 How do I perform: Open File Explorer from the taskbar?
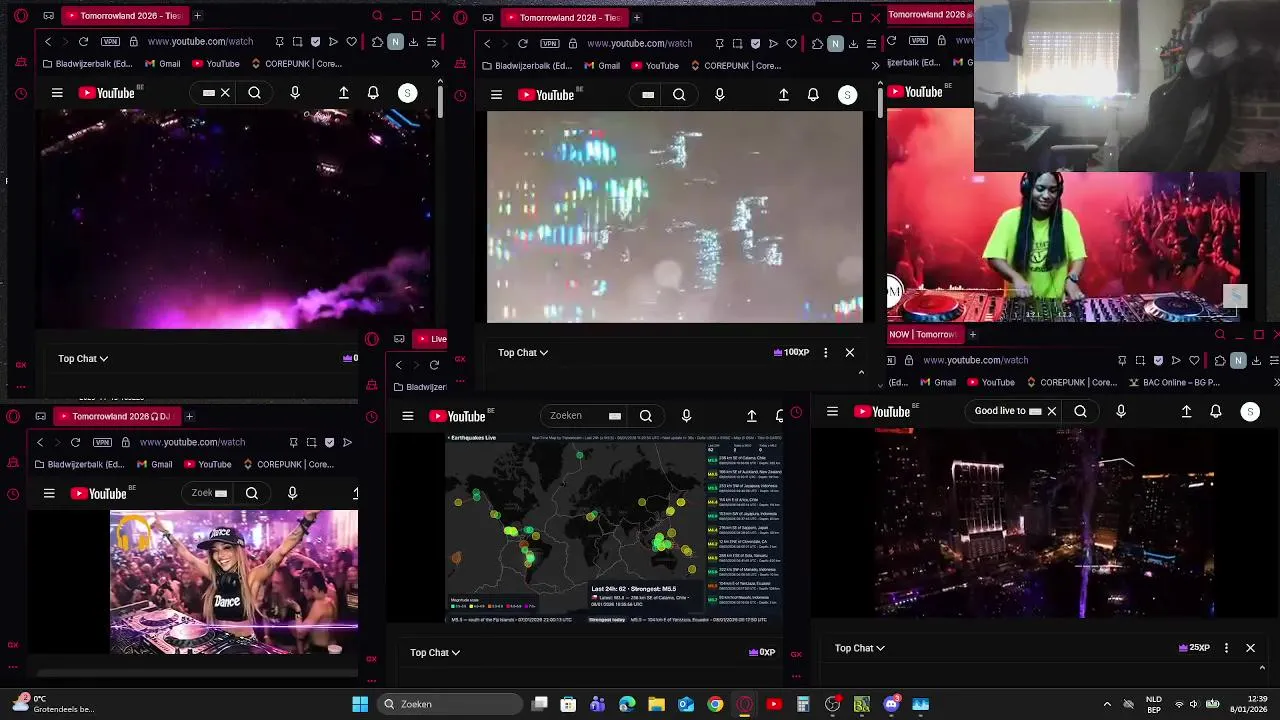(x=656, y=704)
